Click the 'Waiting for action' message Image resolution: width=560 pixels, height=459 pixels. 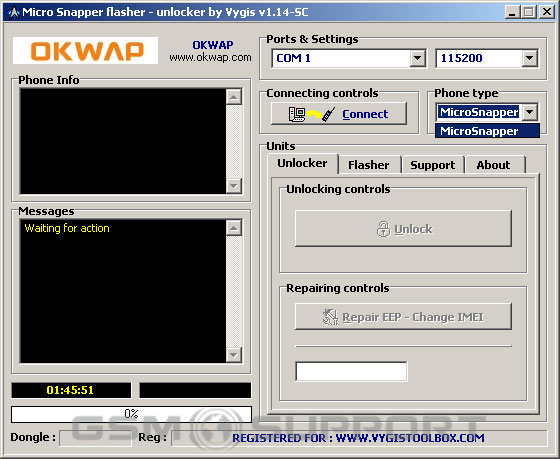67,228
